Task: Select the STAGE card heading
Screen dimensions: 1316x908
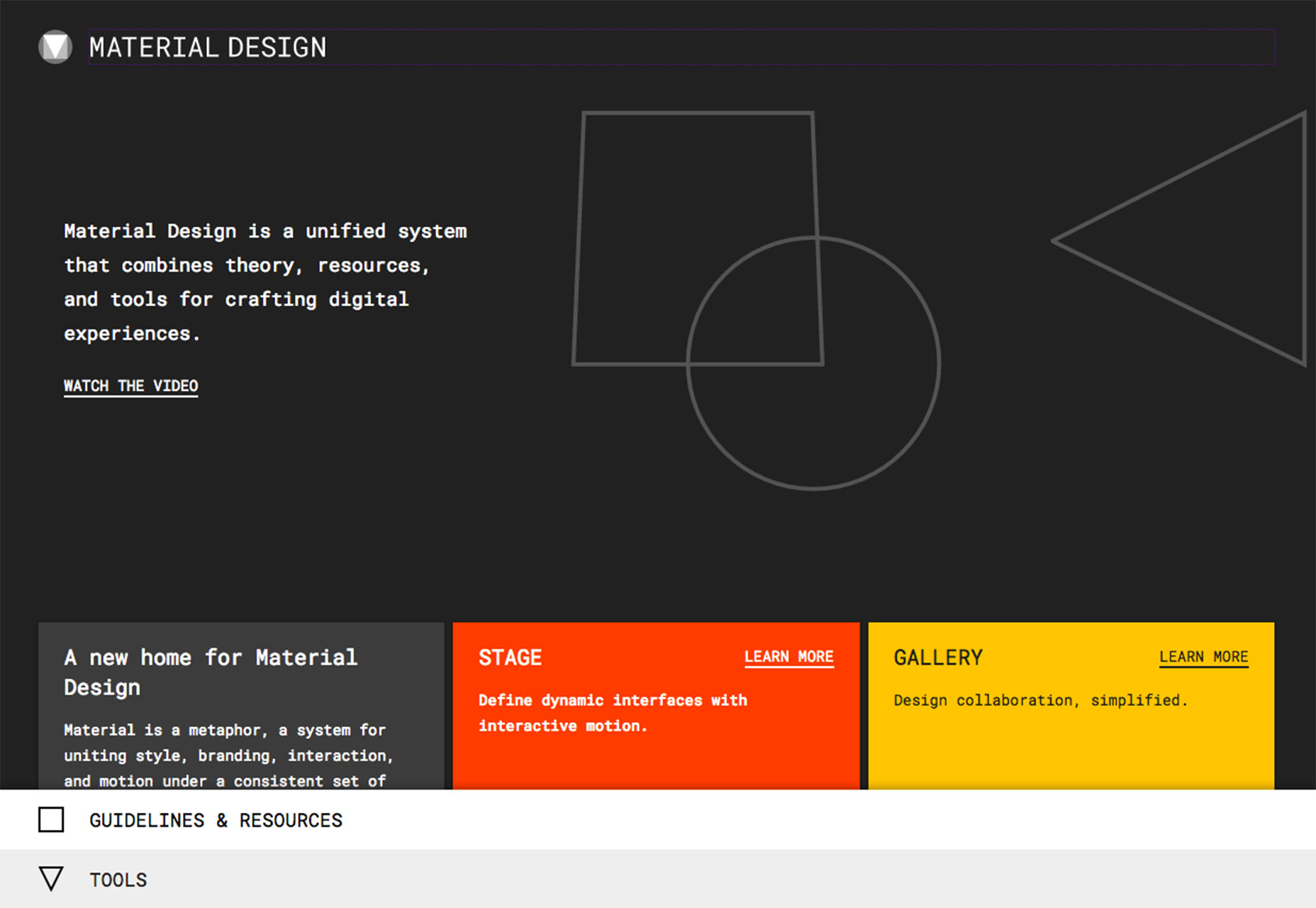Action: (x=510, y=658)
